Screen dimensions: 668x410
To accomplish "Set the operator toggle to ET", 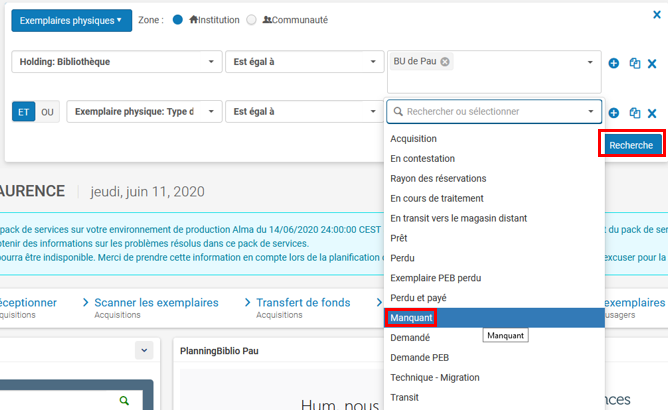I will pos(23,112).
